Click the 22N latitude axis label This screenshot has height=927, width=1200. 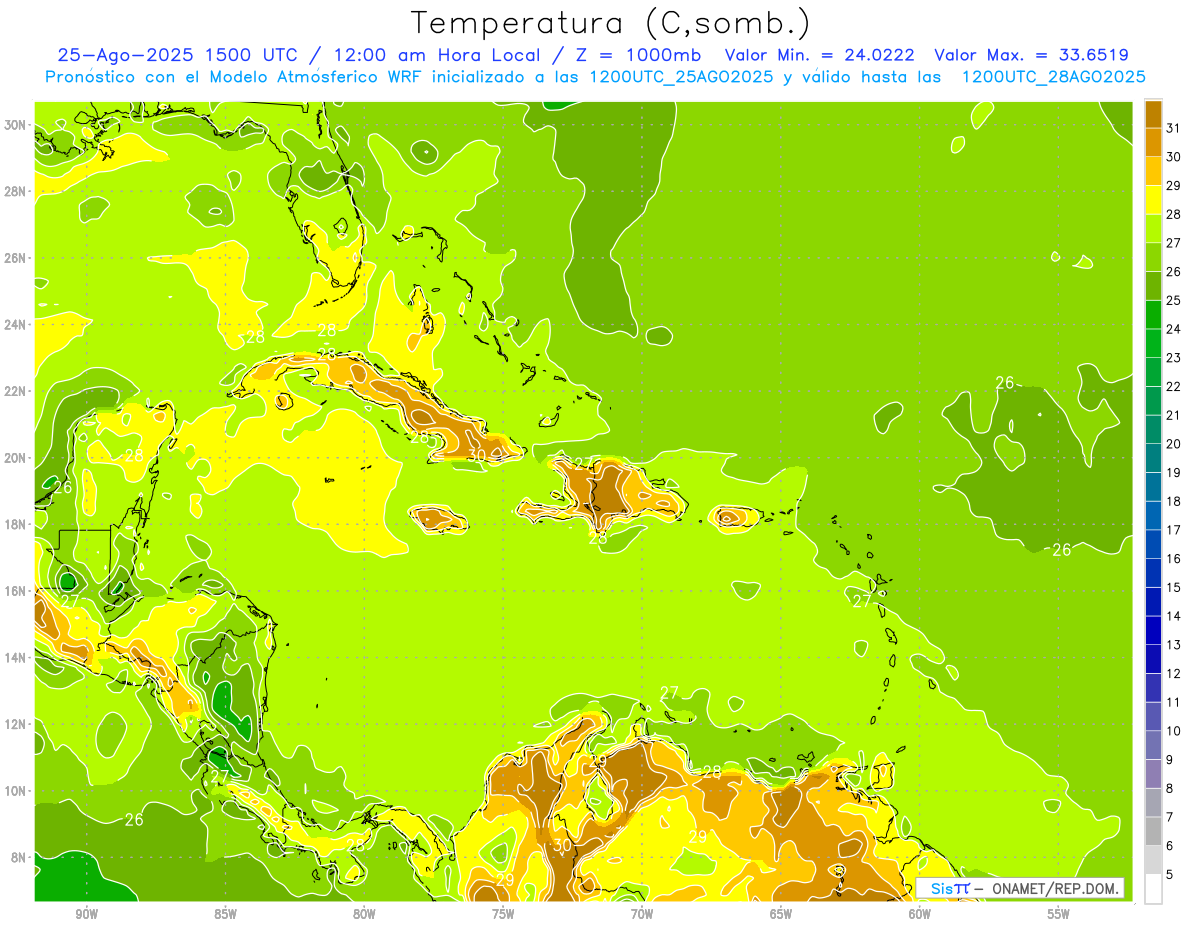pyautogui.click(x=15, y=391)
